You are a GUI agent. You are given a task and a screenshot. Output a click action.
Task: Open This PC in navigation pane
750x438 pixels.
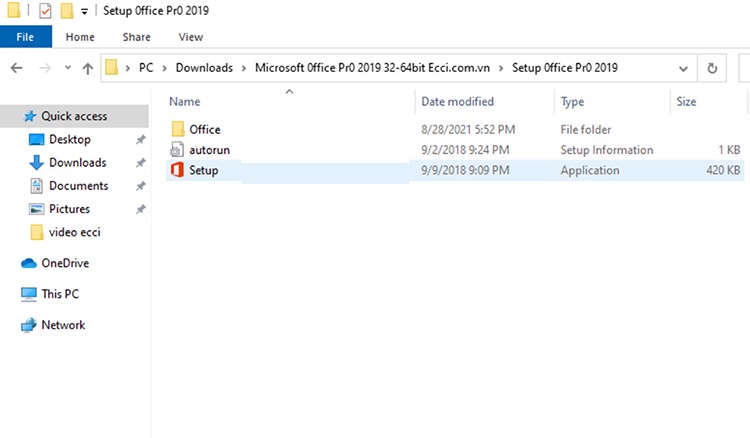pyautogui.click(x=60, y=294)
